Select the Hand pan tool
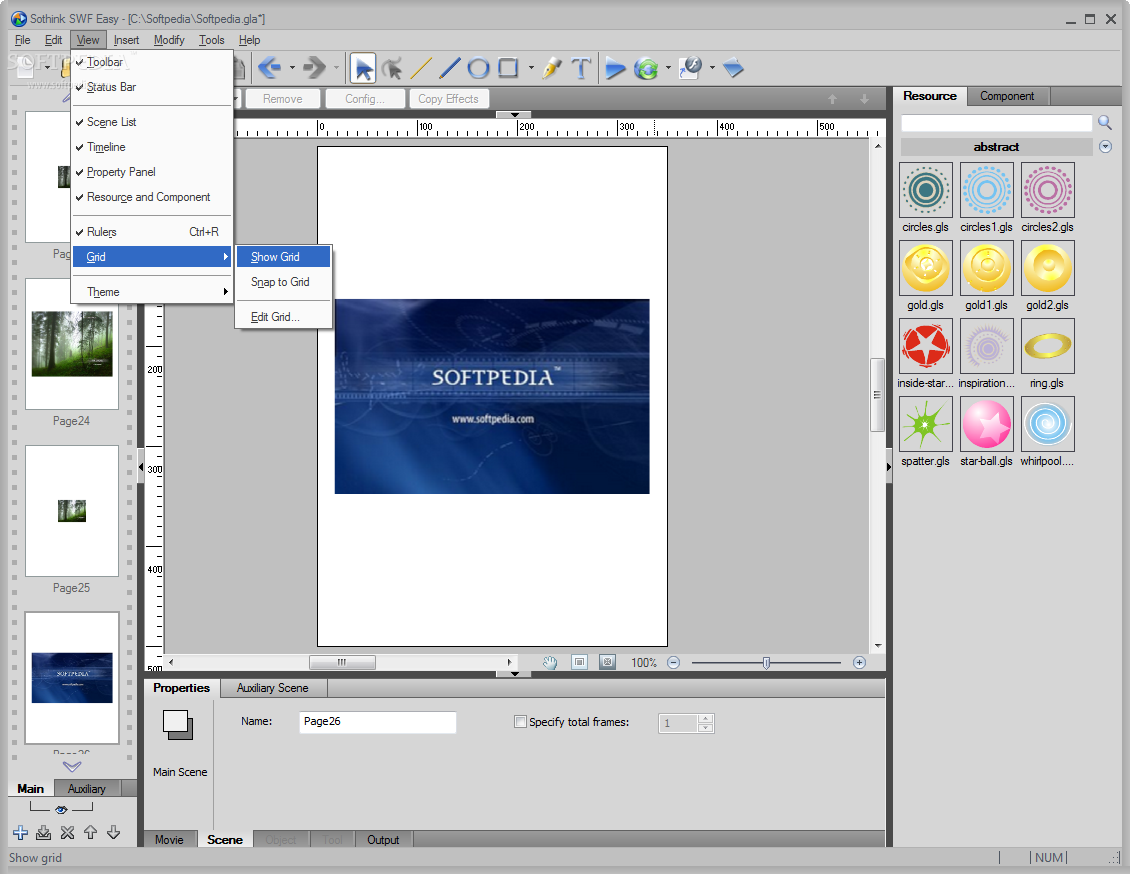The height and width of the screenshot is (874, 1130). point(550,662)
